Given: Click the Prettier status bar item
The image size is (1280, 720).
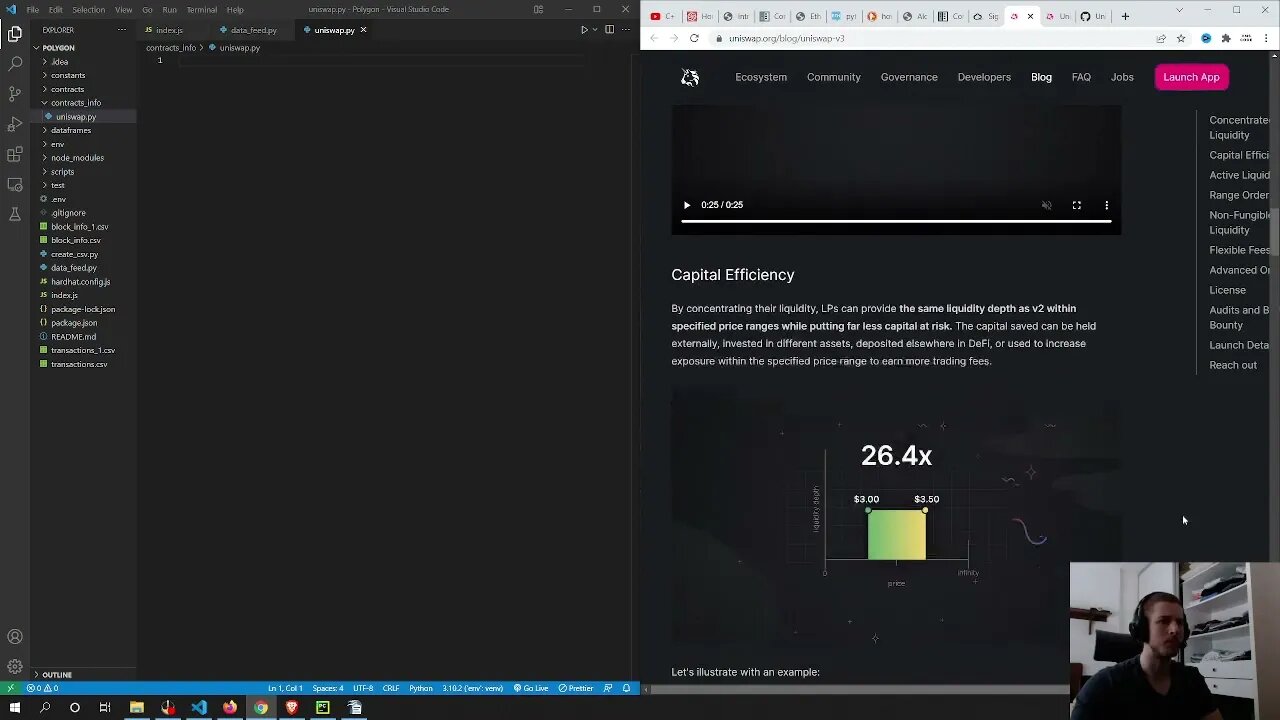Looking at the screenshot, I should [x=576, y=688].
